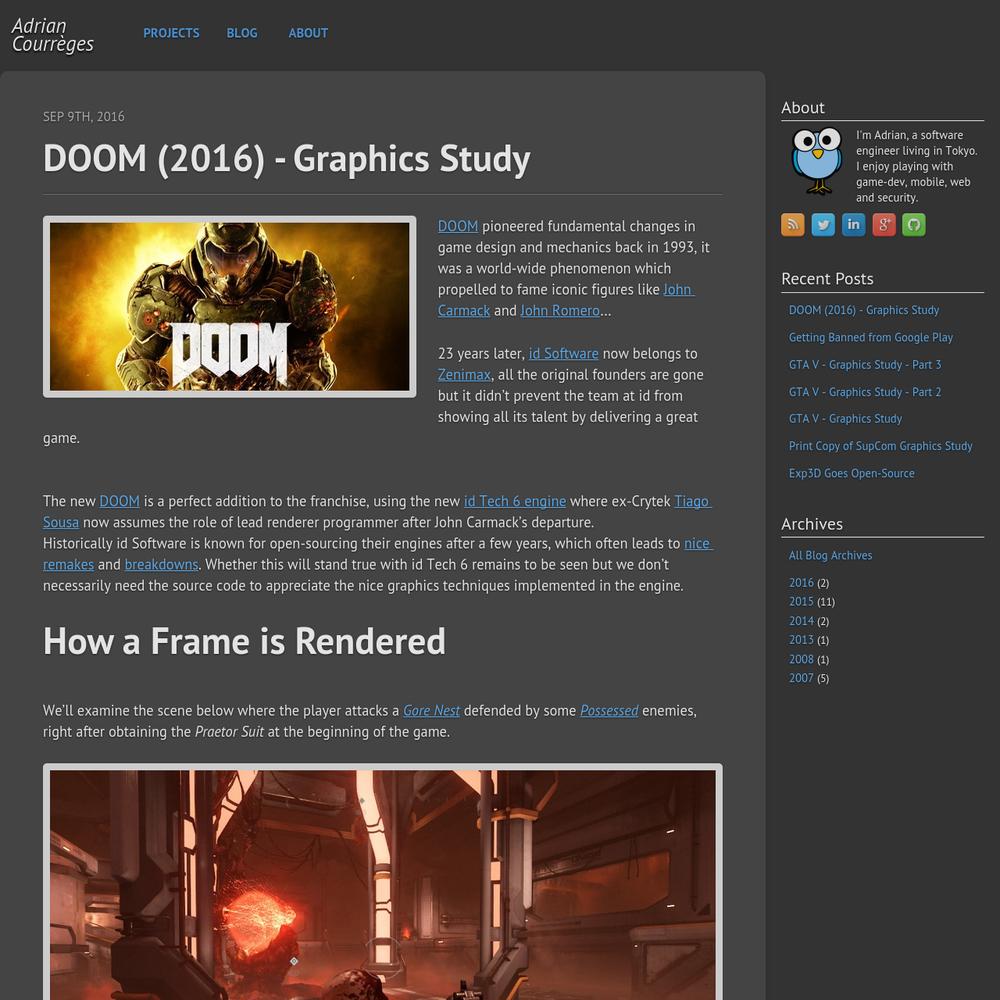This screenshot has width=1000, height=1000.
Task: Open the 2013 archive
Action: [x=801, y=640]
